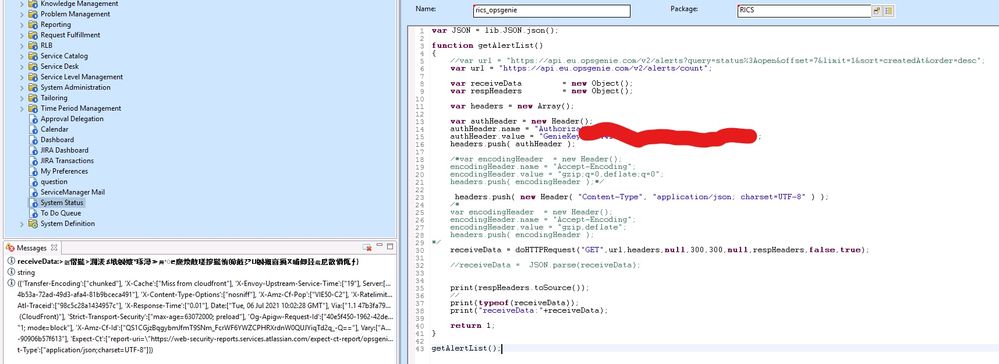Click the Reporting folder icon
Screen dimensions: 999x364
[x=33, y=25]
